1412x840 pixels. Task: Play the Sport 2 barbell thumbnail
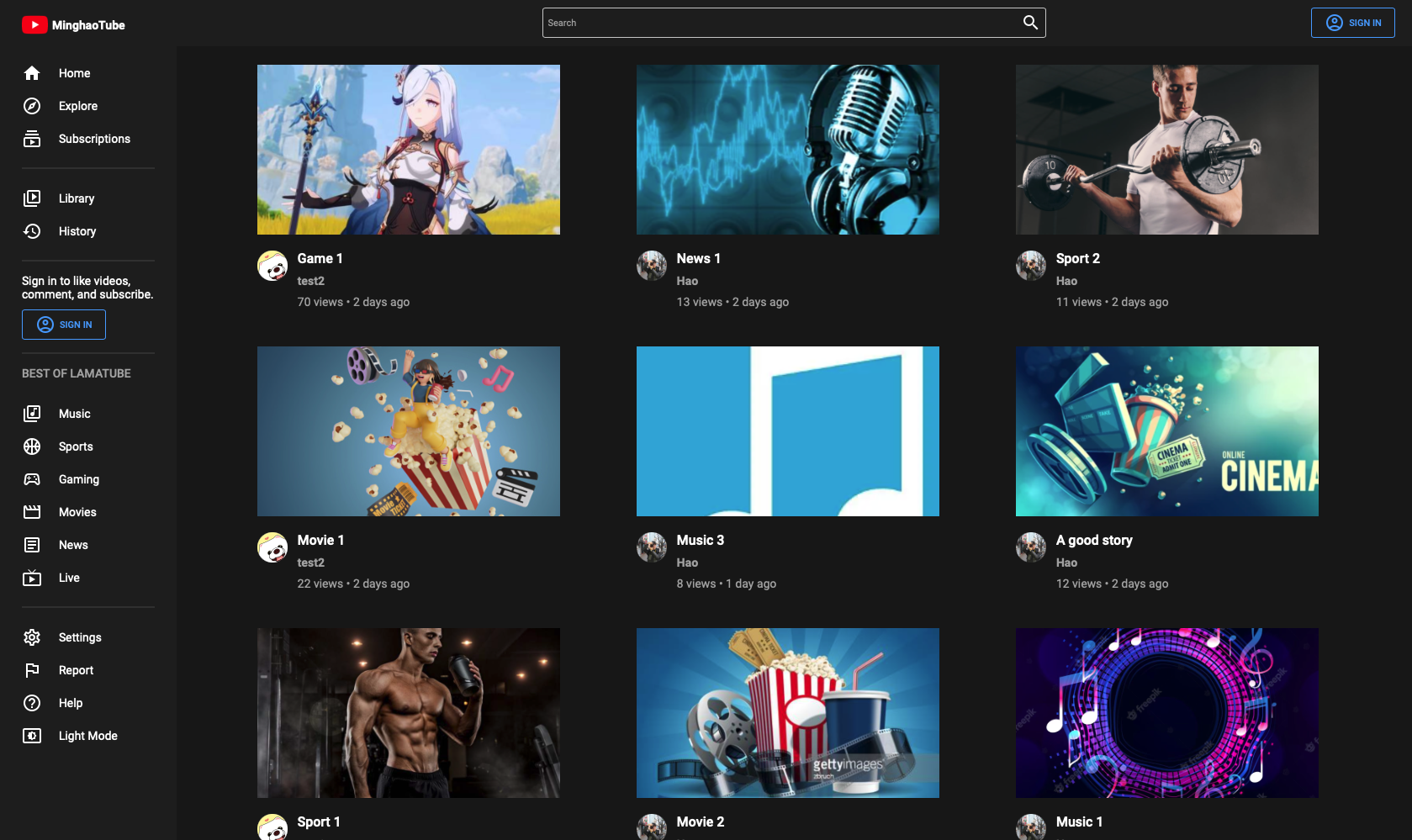pyautogui.click(x=1167, y=150)
